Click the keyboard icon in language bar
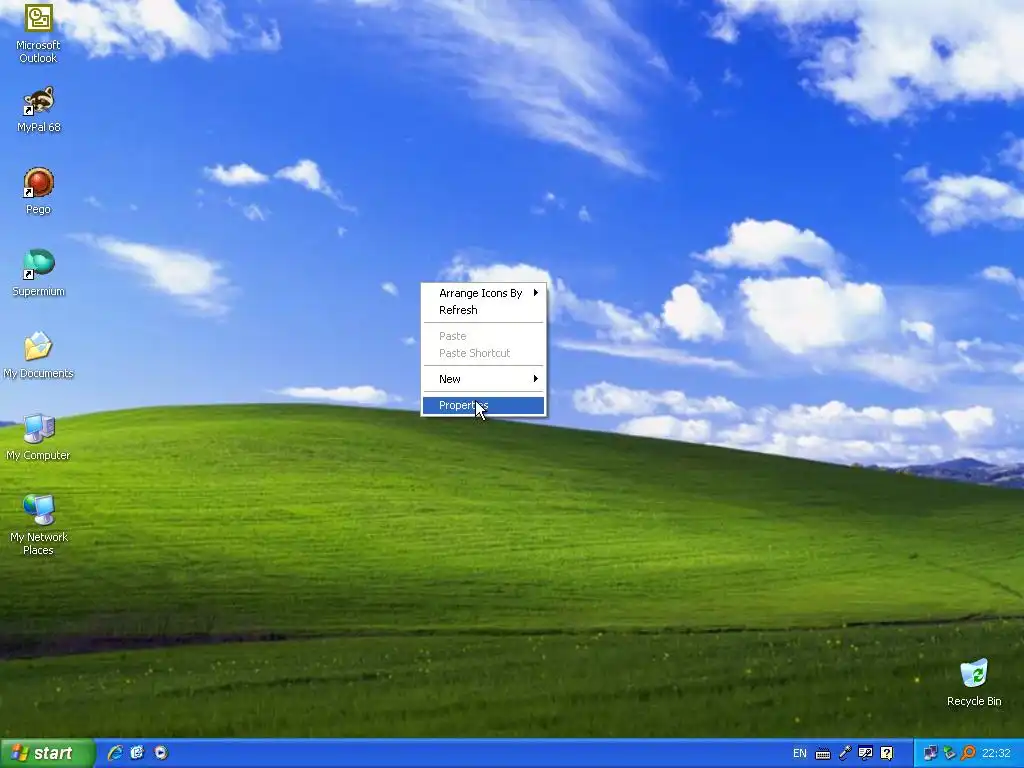Screen dimensions: 1024x768 pyautogui.click(x=823, y=754)
